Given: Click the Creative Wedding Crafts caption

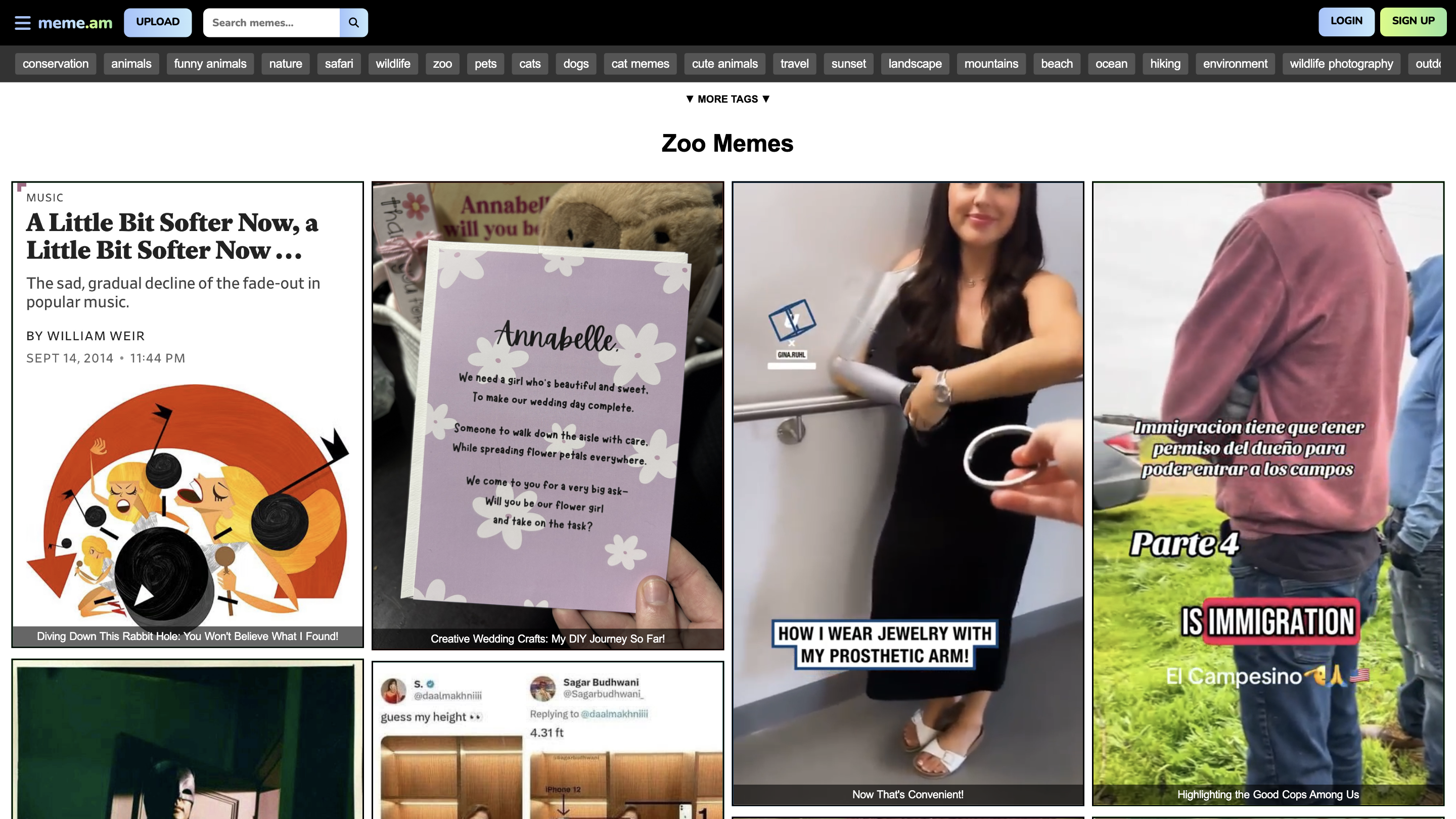Looking at the screenshot, I should [x=547, y=639].
